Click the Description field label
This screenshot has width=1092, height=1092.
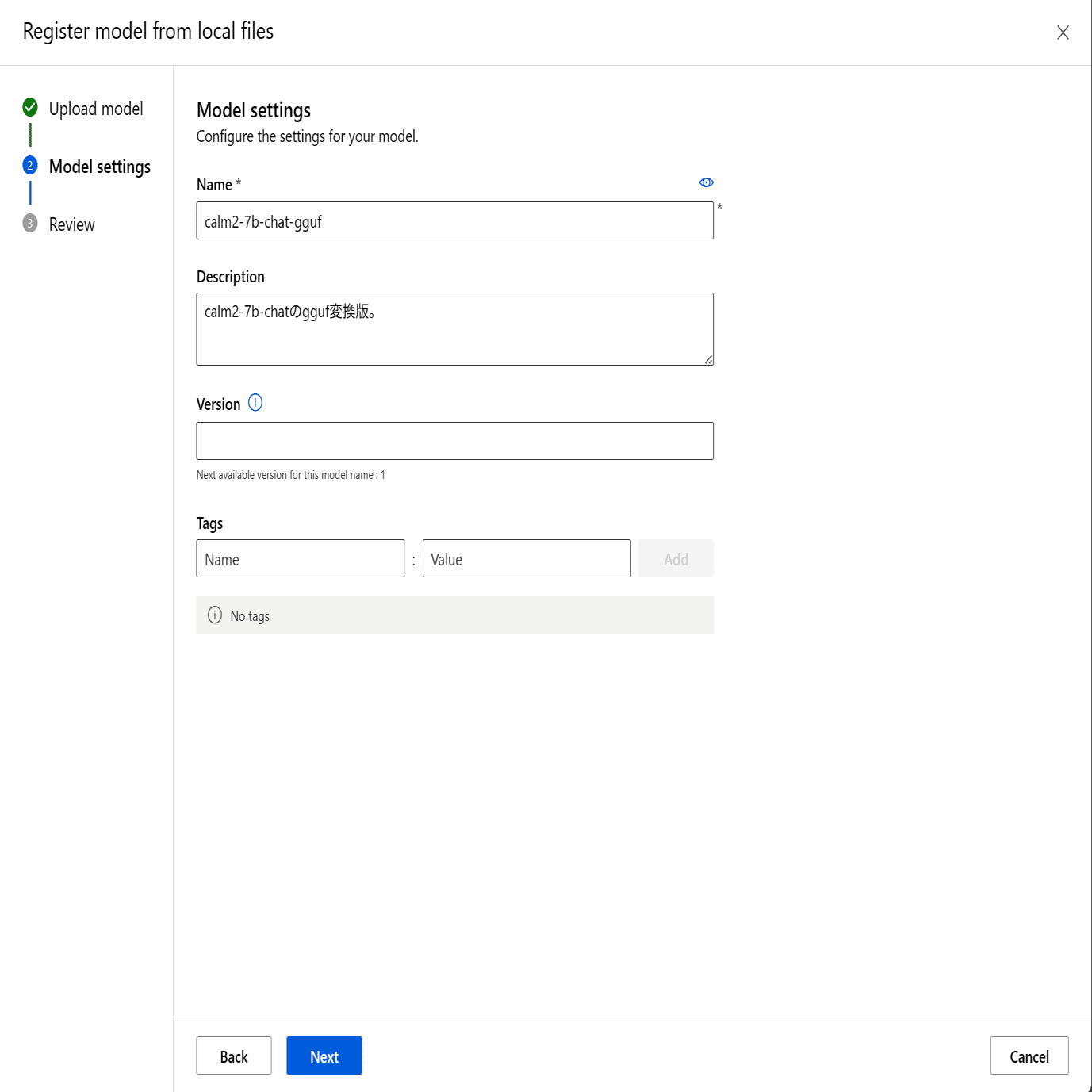click(231, 277)
